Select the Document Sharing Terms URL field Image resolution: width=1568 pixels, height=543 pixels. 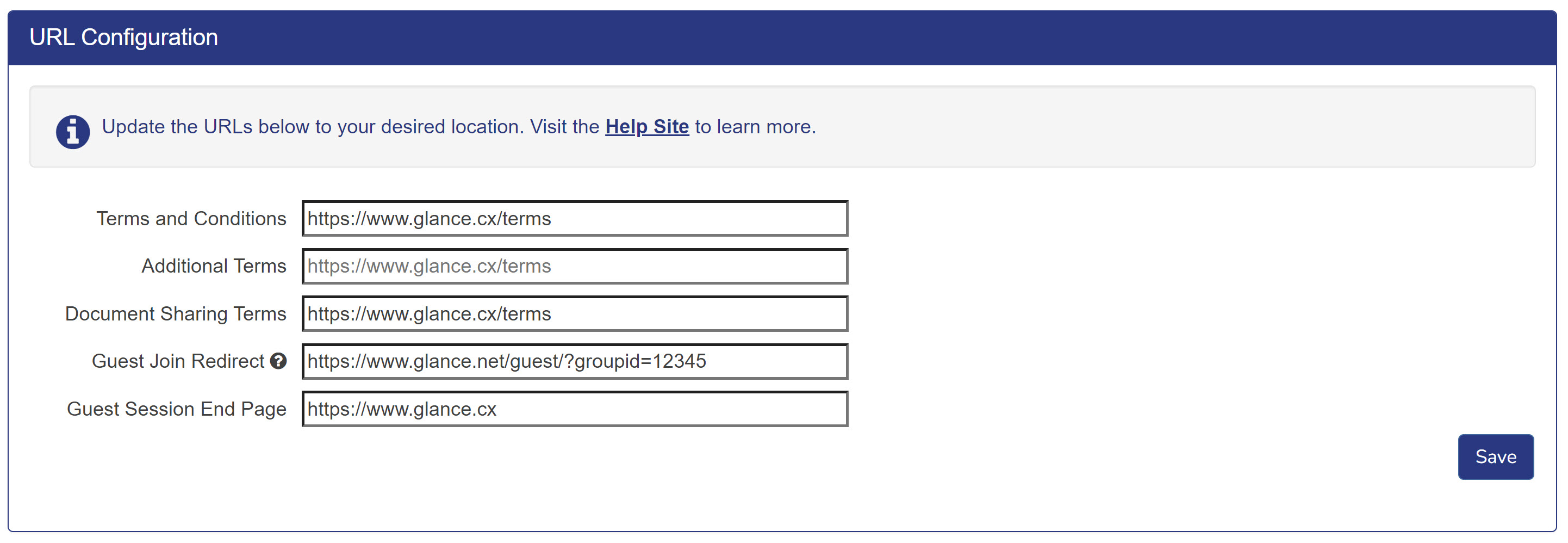click(x=574, y=314)
